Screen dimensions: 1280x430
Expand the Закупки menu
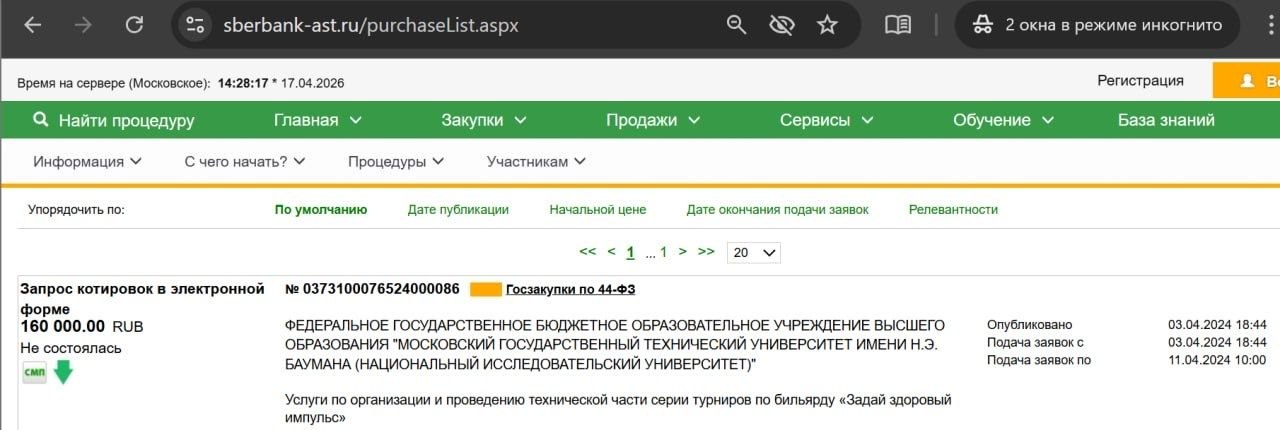coord(484,121)
